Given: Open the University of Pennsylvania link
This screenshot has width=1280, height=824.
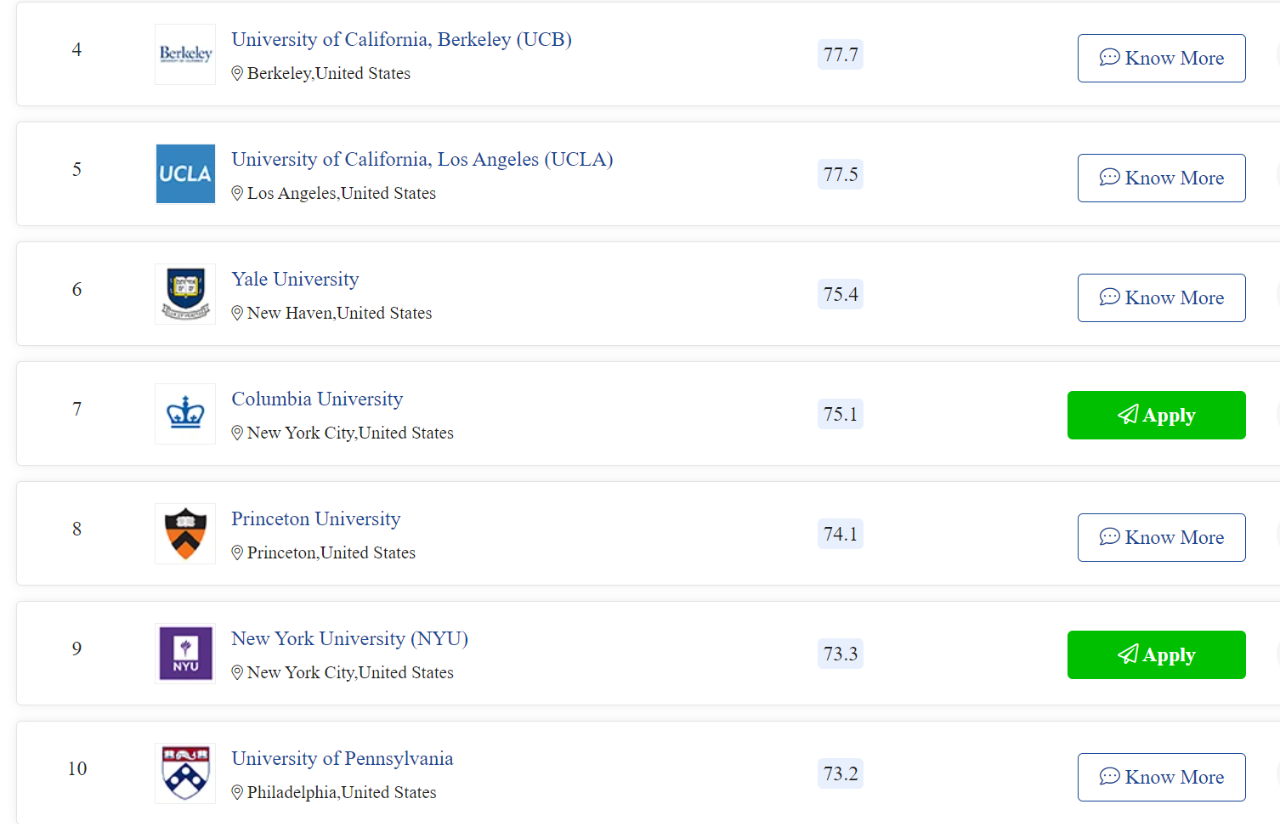Looking at the screenshot, I should coord(342,758).
